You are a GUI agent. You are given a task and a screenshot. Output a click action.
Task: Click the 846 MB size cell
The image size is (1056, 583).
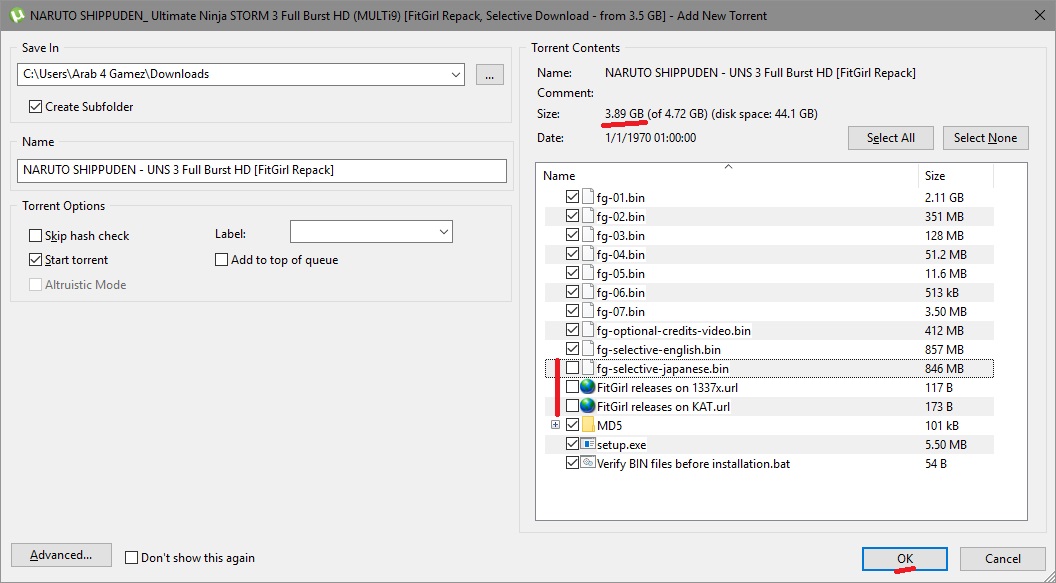coord(944,368)
